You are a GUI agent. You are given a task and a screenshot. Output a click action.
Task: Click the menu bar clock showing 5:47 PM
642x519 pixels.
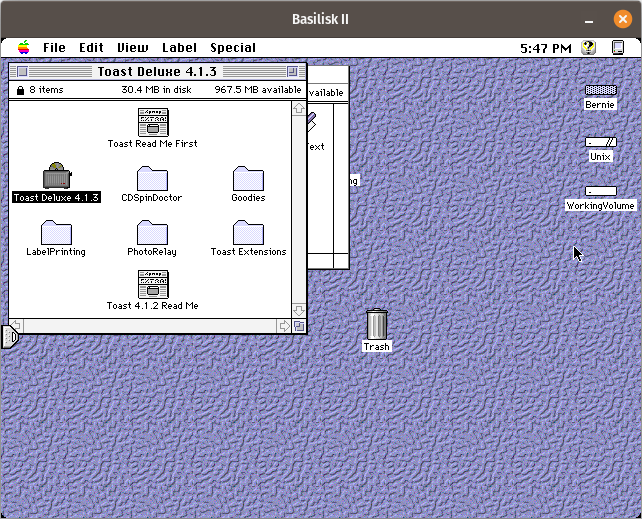(546, 48)
